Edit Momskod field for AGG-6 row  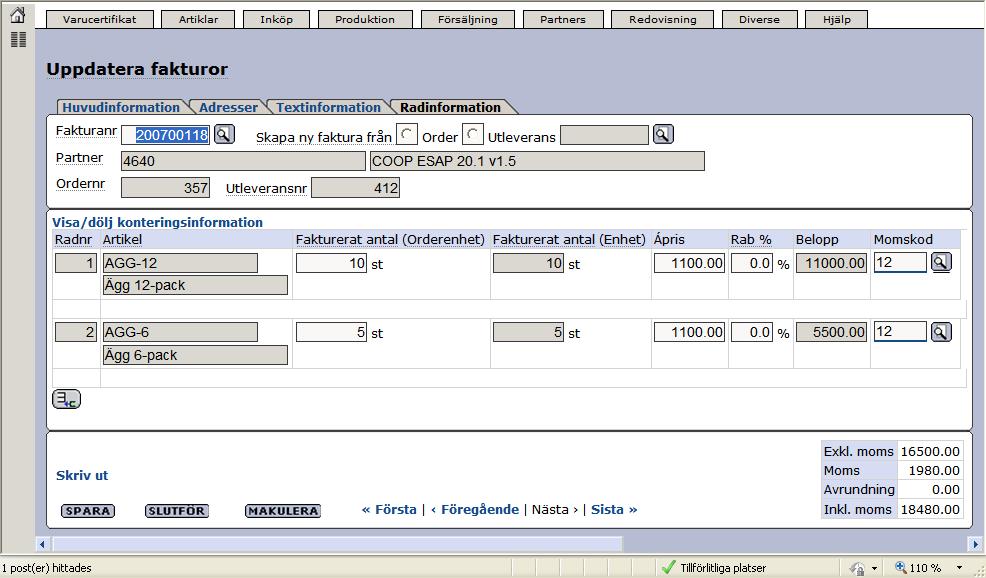[900, 331]
